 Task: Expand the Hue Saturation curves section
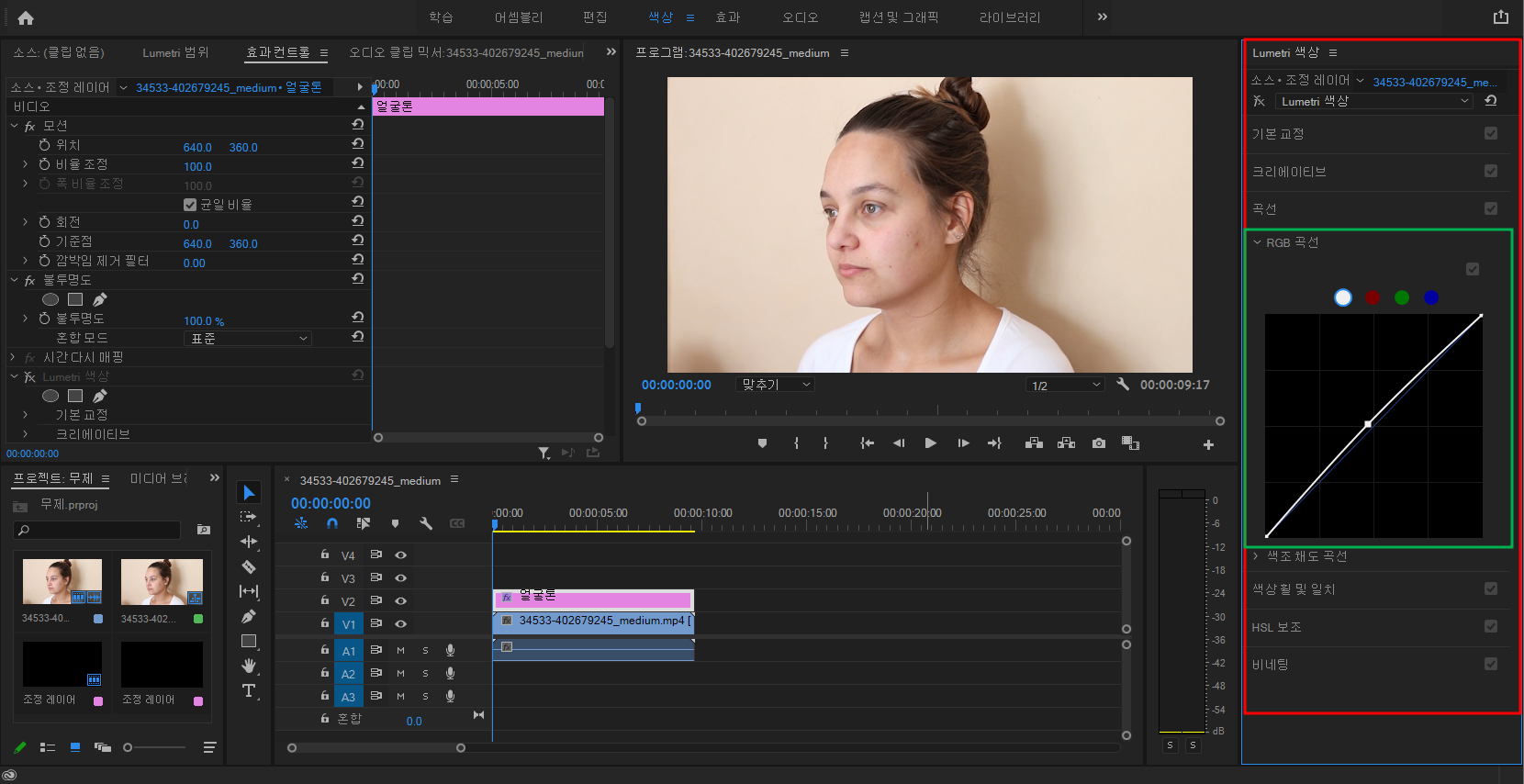tap(1257, 555)
